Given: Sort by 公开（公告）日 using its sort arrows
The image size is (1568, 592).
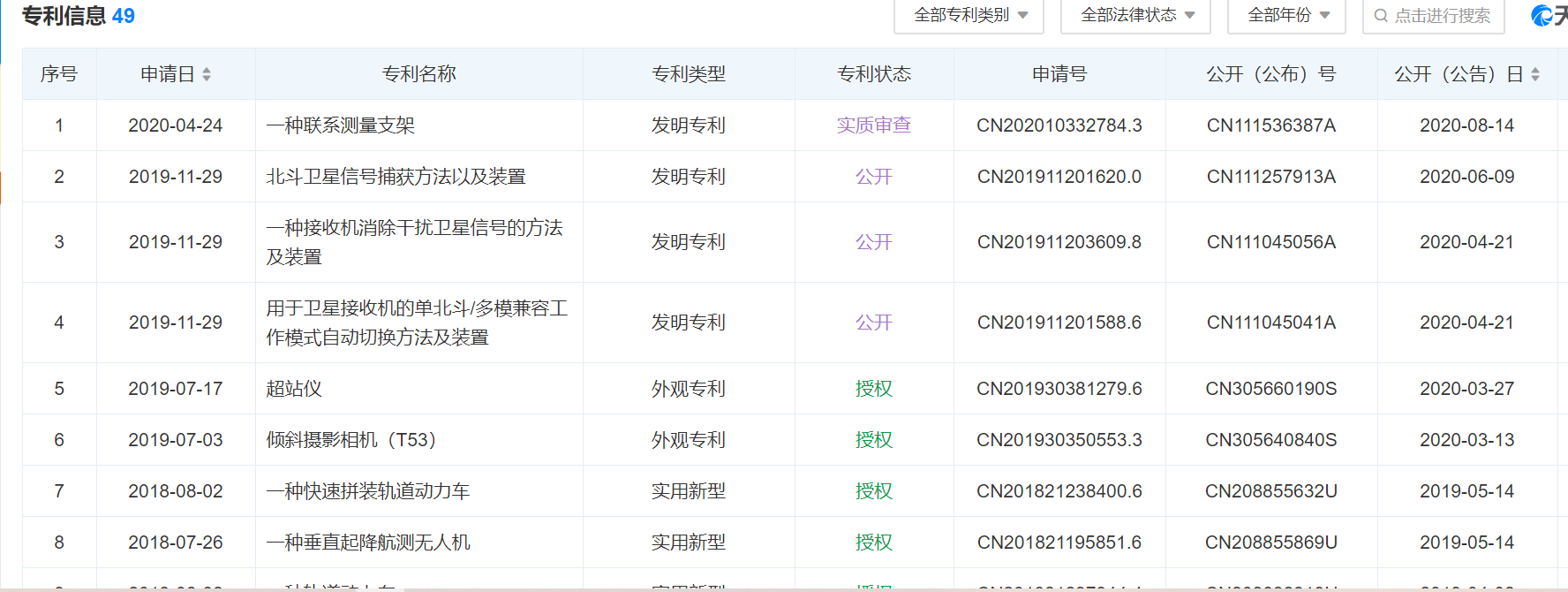Looking at the screenshot, I should point(1535,74).
